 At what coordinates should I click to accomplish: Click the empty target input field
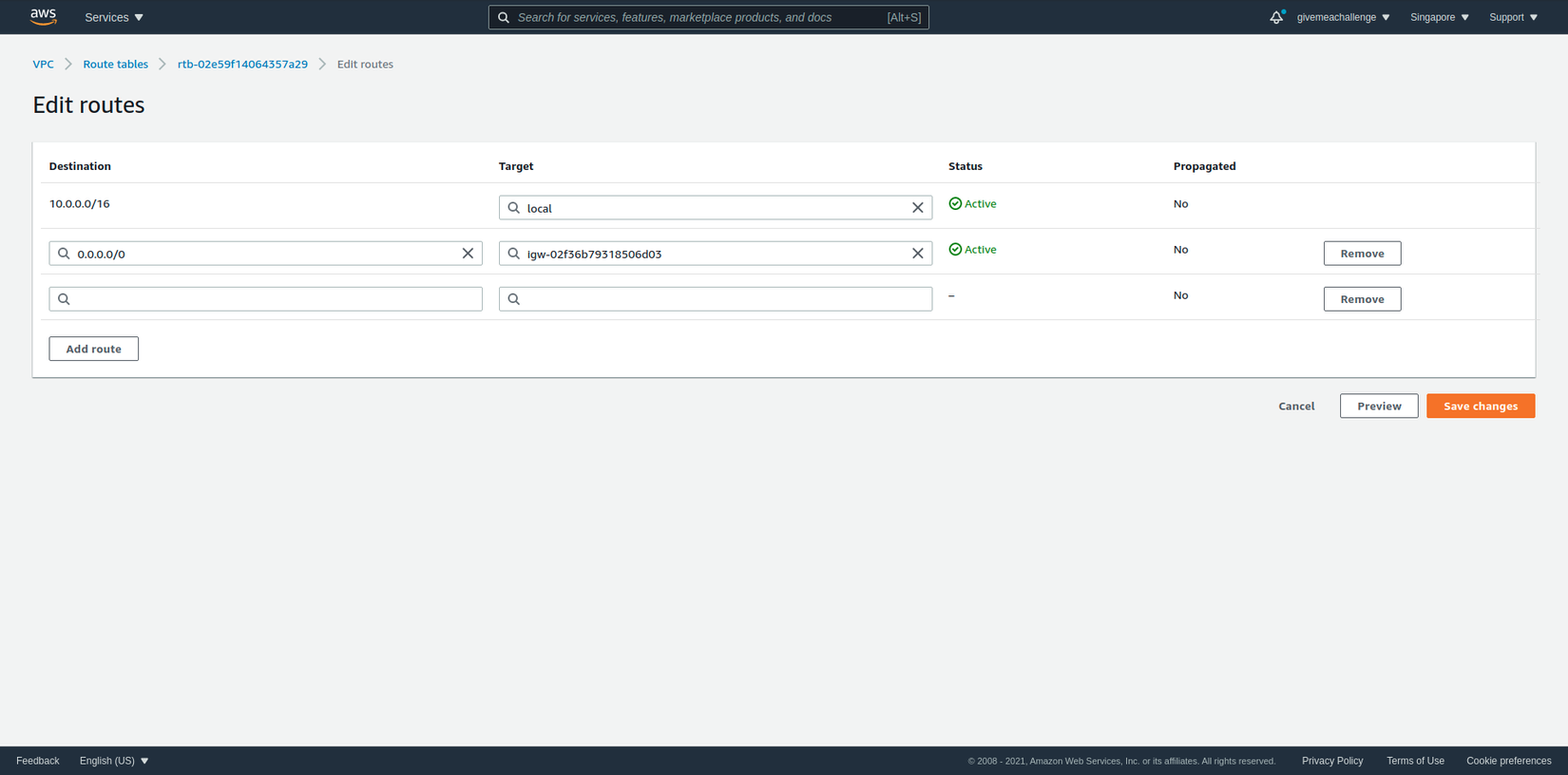point(716,299)
